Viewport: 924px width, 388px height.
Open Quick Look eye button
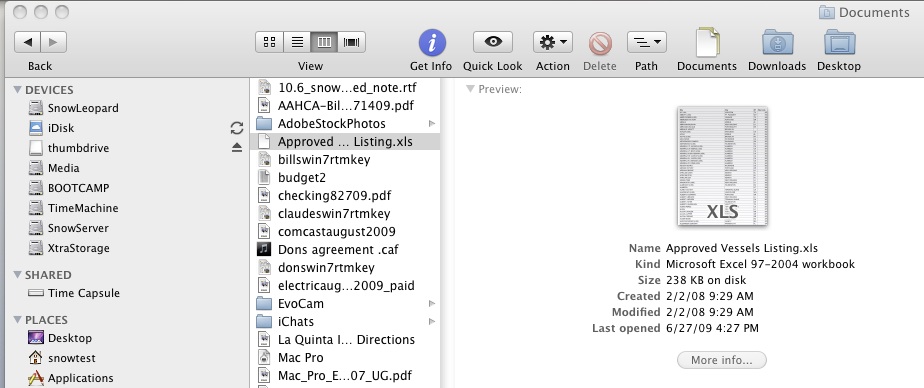[493, 42]
